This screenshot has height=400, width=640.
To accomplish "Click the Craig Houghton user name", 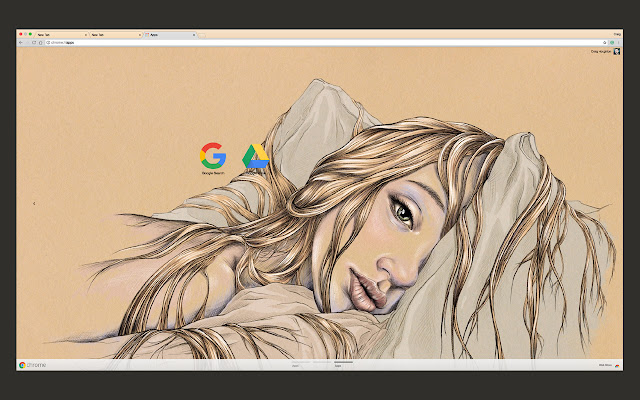I will 601,51.
